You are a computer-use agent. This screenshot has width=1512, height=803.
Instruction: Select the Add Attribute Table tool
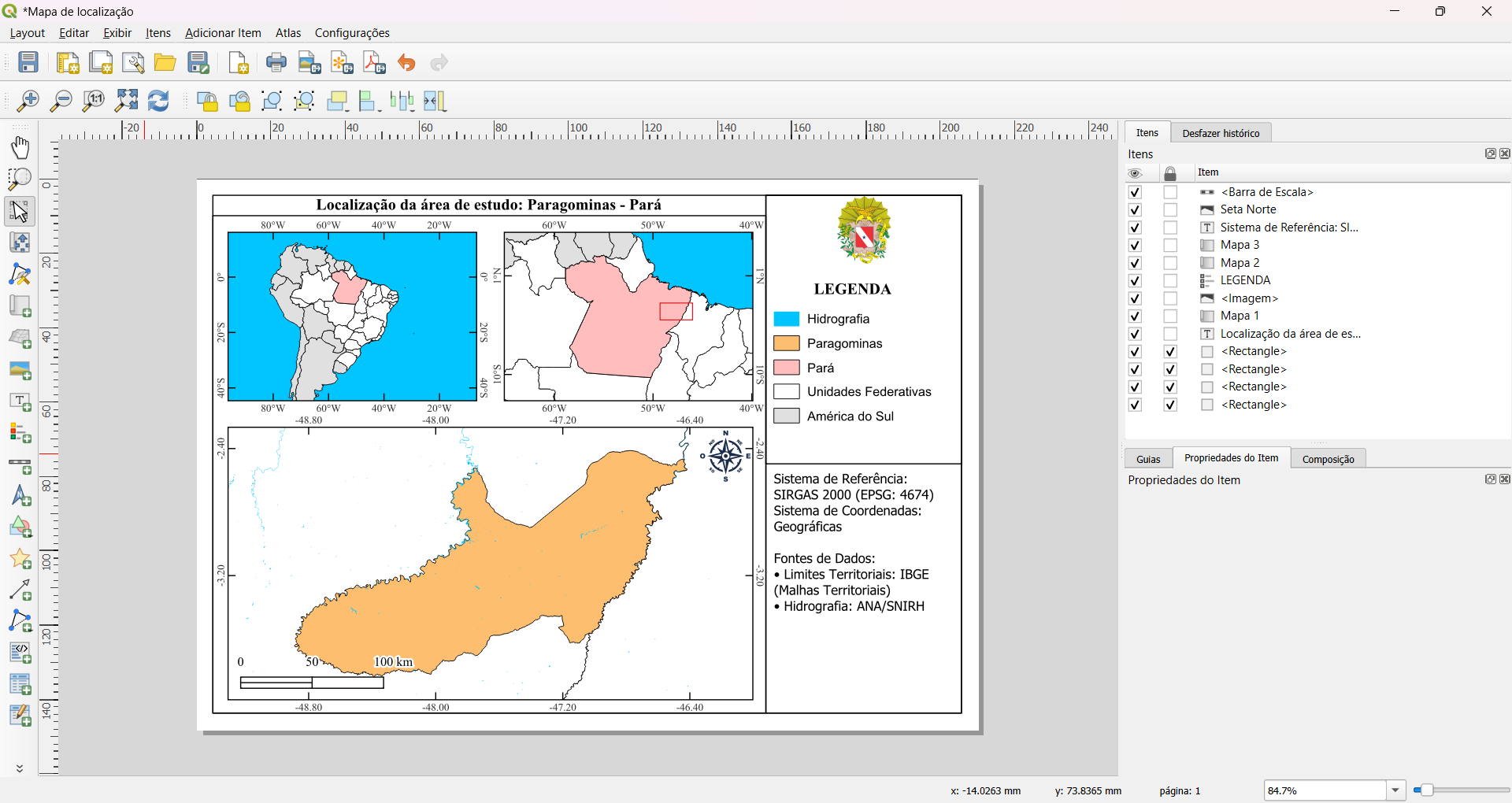point(20,684)
